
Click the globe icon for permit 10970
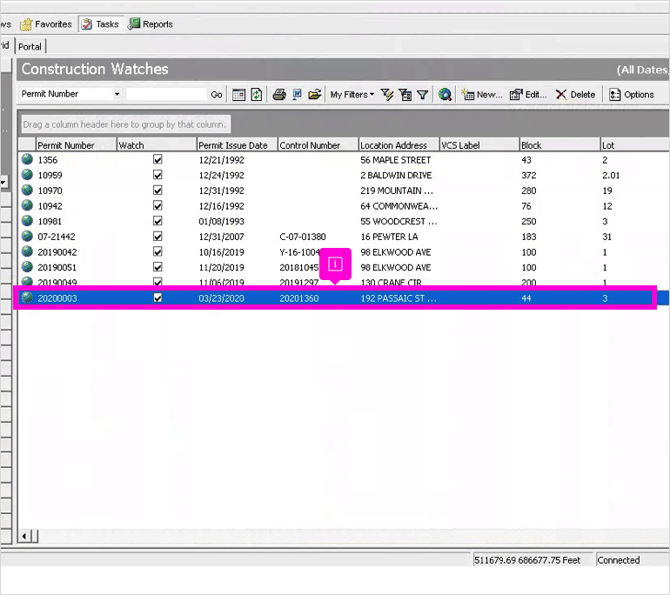pos(27,190)
